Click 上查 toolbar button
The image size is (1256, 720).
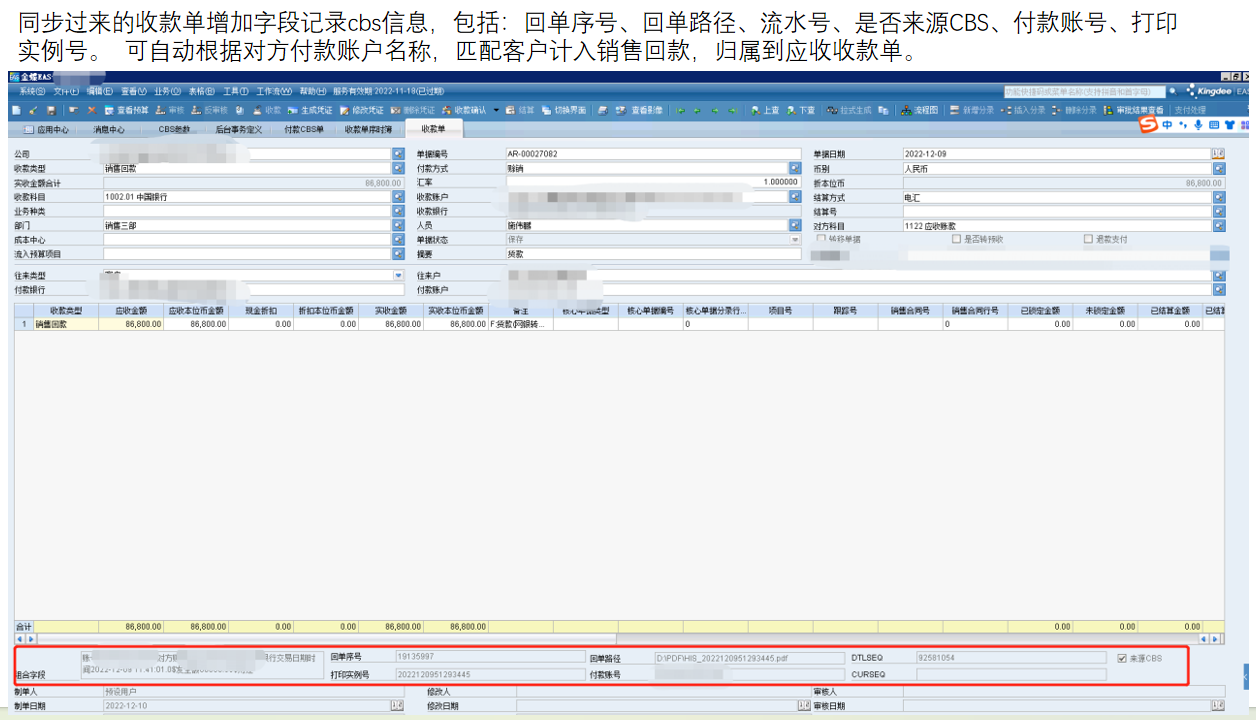point(765,109)
